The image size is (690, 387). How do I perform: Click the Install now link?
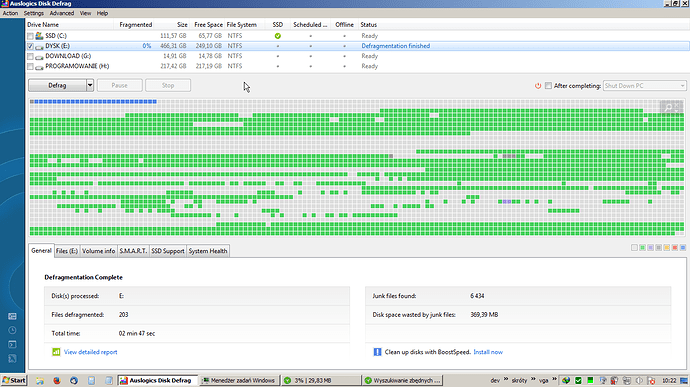click(x=488, y=352)
